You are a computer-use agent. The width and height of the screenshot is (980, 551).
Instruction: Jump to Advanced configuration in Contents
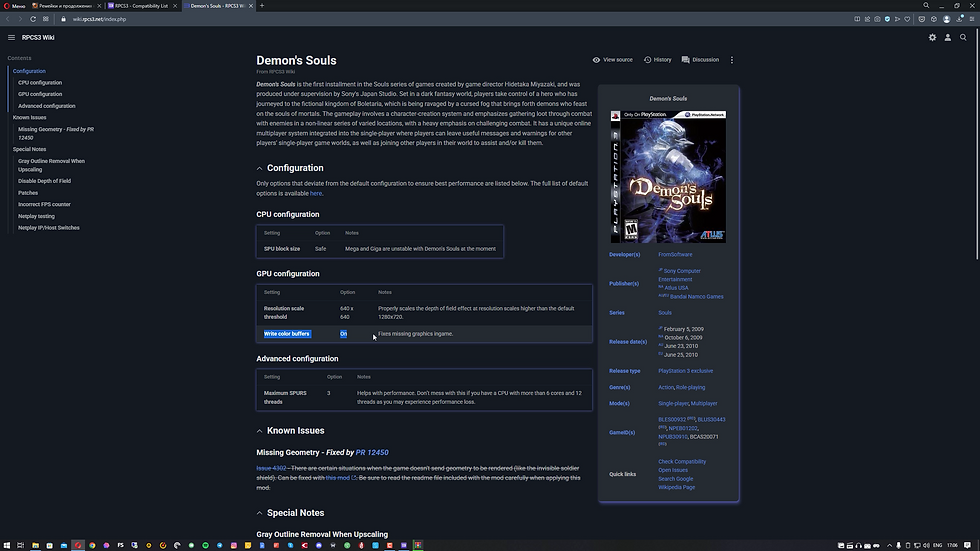tap(47, 106)
